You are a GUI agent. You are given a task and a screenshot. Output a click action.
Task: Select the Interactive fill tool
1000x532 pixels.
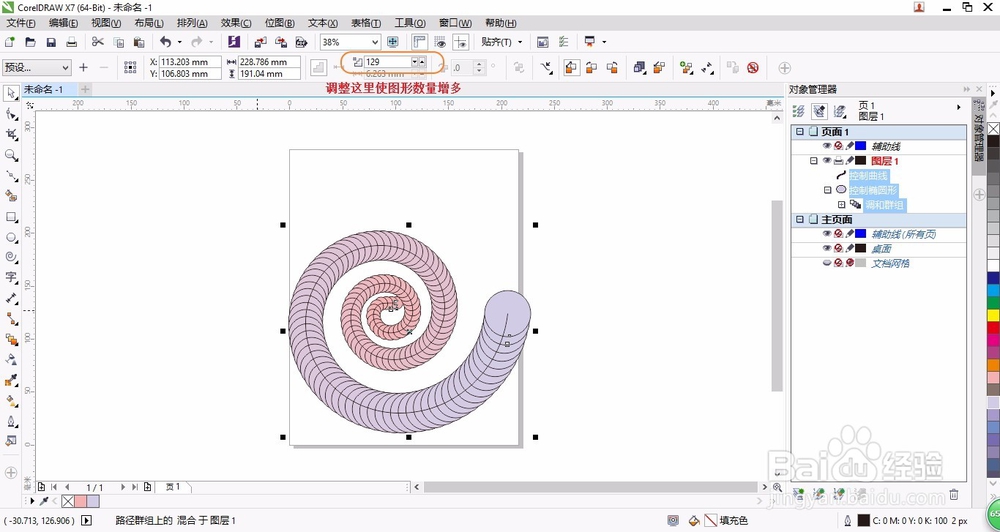[11, 401]
